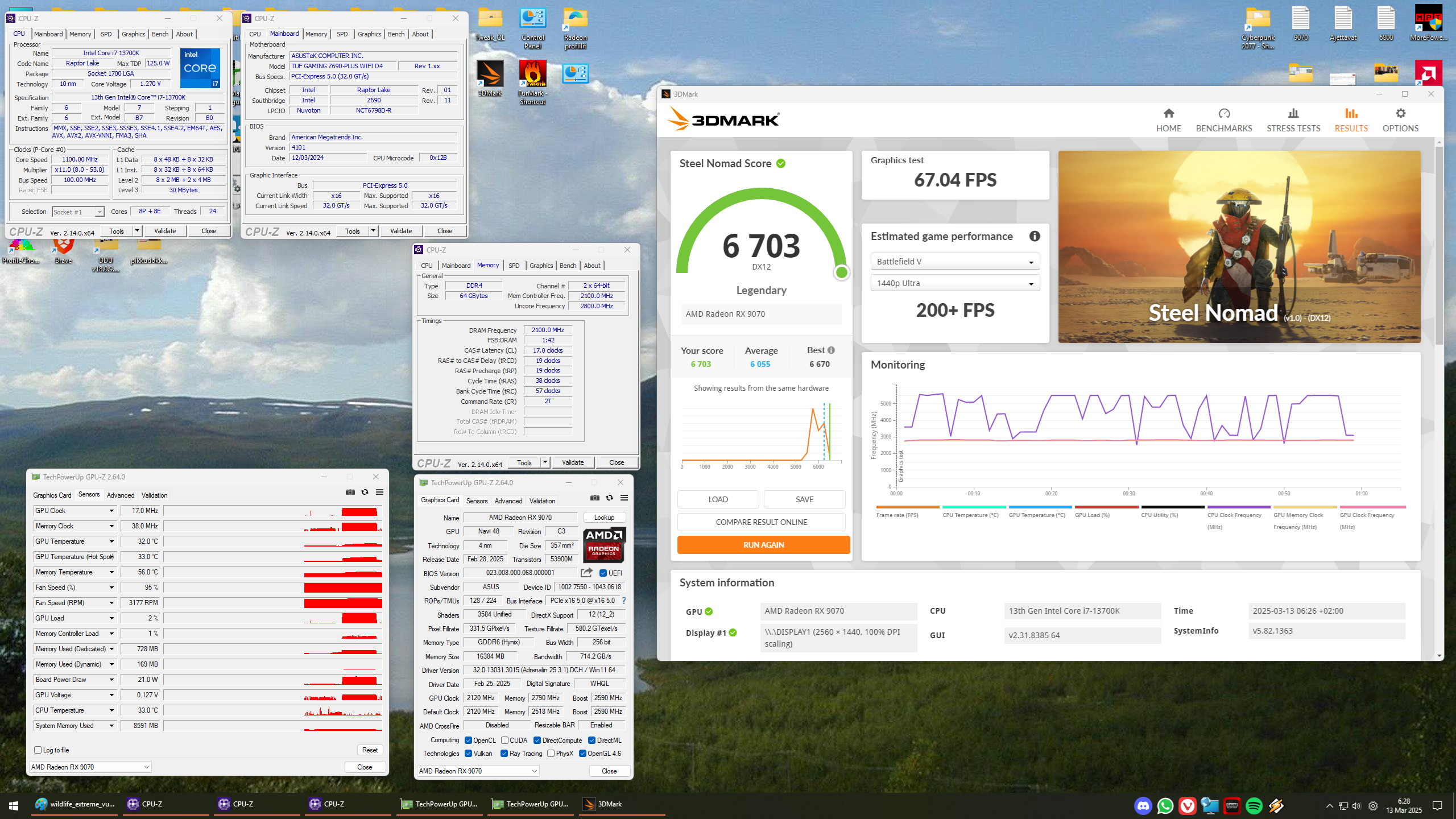Click the screenshot camera icon in GPU-Z Sensors window
Viewport: 1456px width, 819px height.
pos(350,492)
